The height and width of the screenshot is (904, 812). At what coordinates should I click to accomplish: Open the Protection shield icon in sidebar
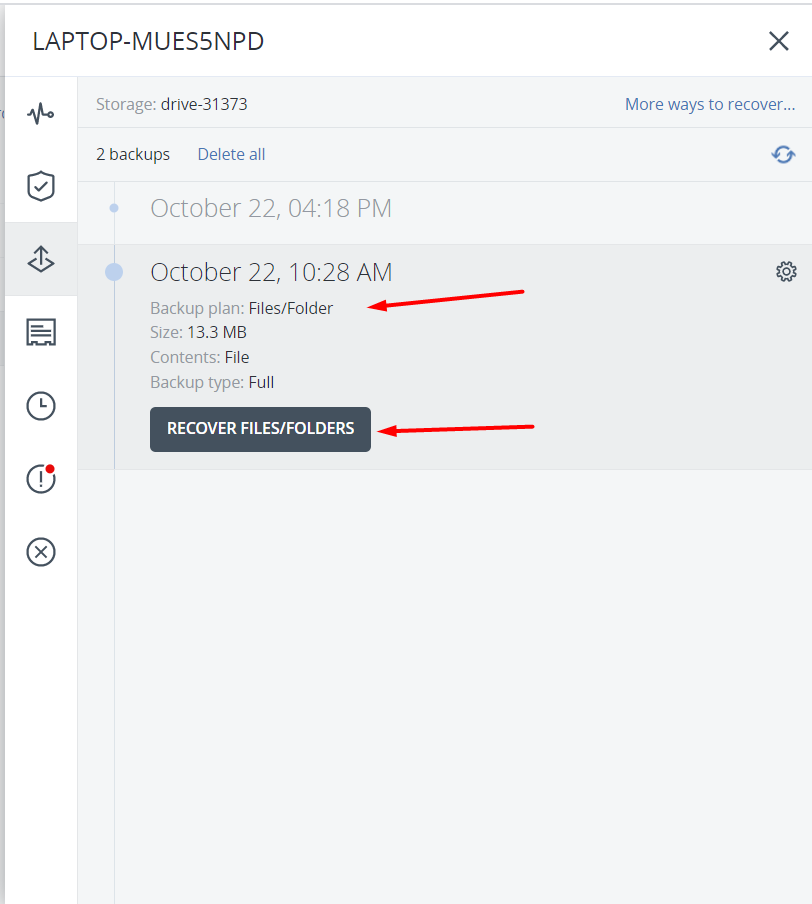[x=41, y=186]
